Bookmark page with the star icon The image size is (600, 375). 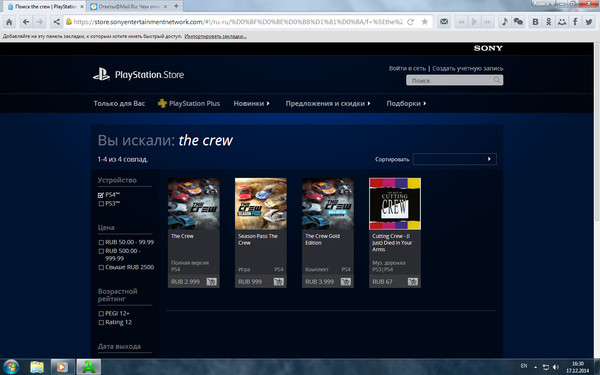(424, 22)
